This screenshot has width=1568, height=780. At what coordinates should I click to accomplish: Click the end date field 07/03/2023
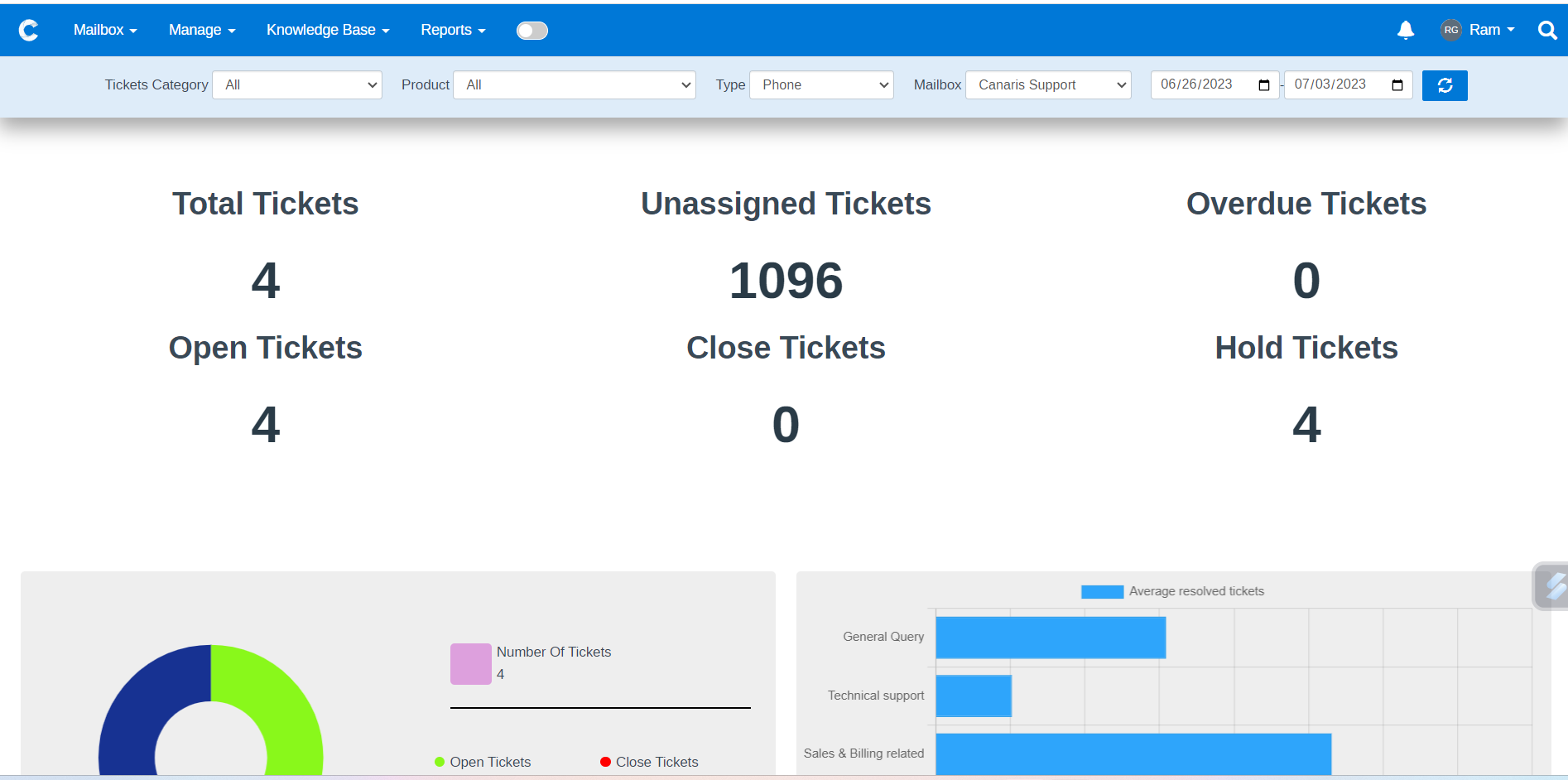tap(1348, 84)
